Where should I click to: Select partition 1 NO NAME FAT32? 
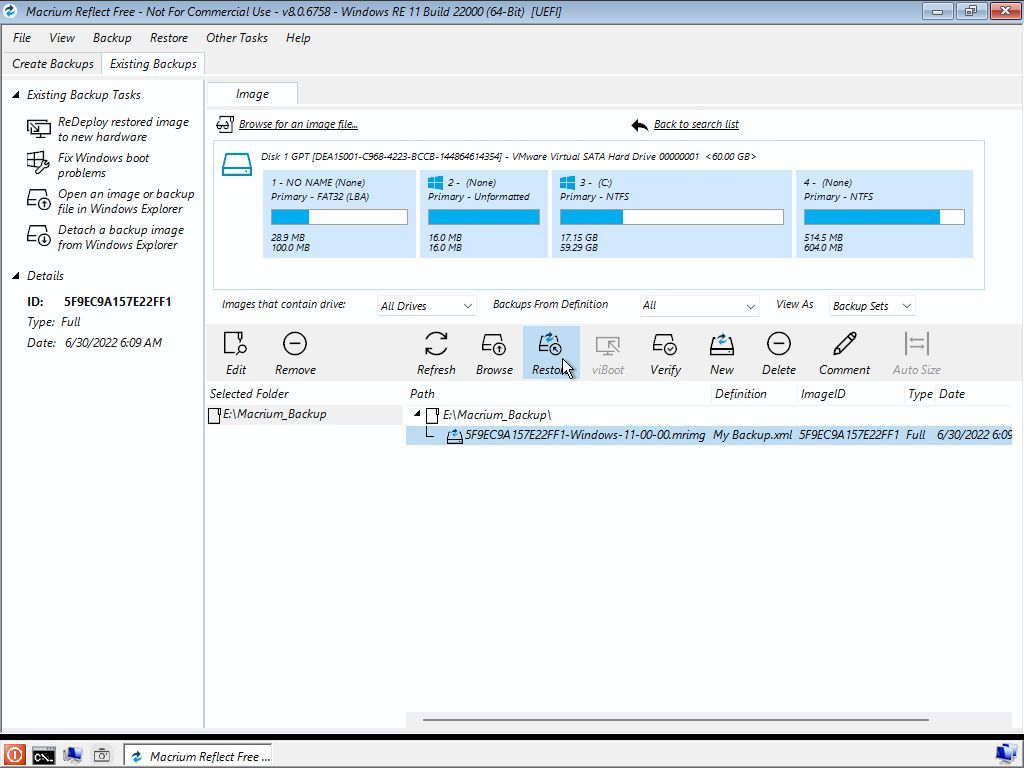click(339, 214)
